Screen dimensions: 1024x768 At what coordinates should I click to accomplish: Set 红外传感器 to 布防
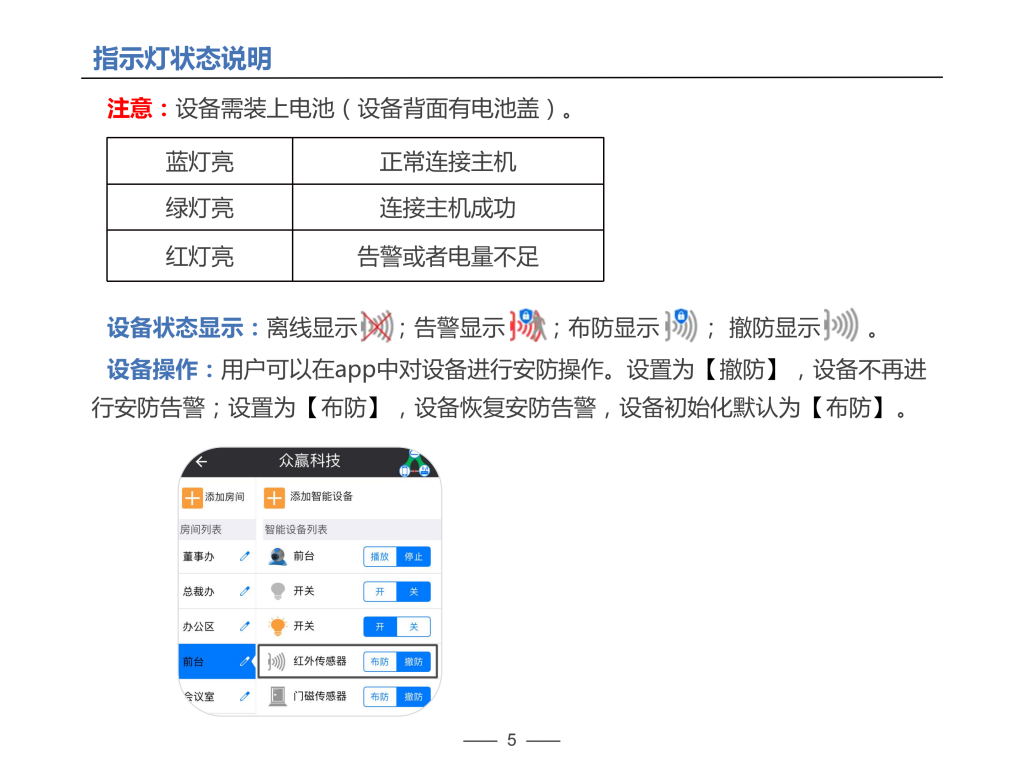380,662
